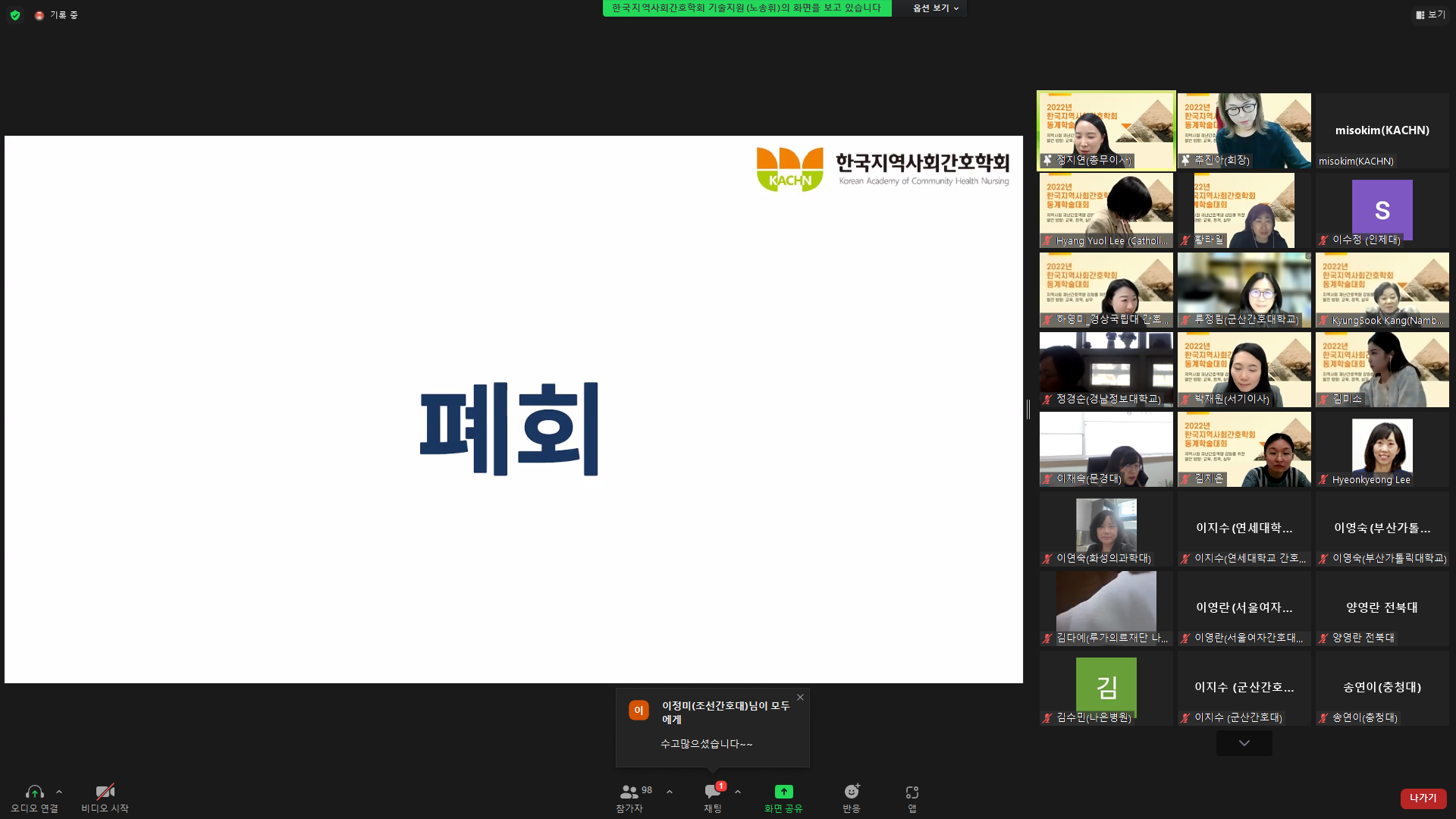Expand the participants options arrow
The image size is (1456, 819).
[670, 792]
